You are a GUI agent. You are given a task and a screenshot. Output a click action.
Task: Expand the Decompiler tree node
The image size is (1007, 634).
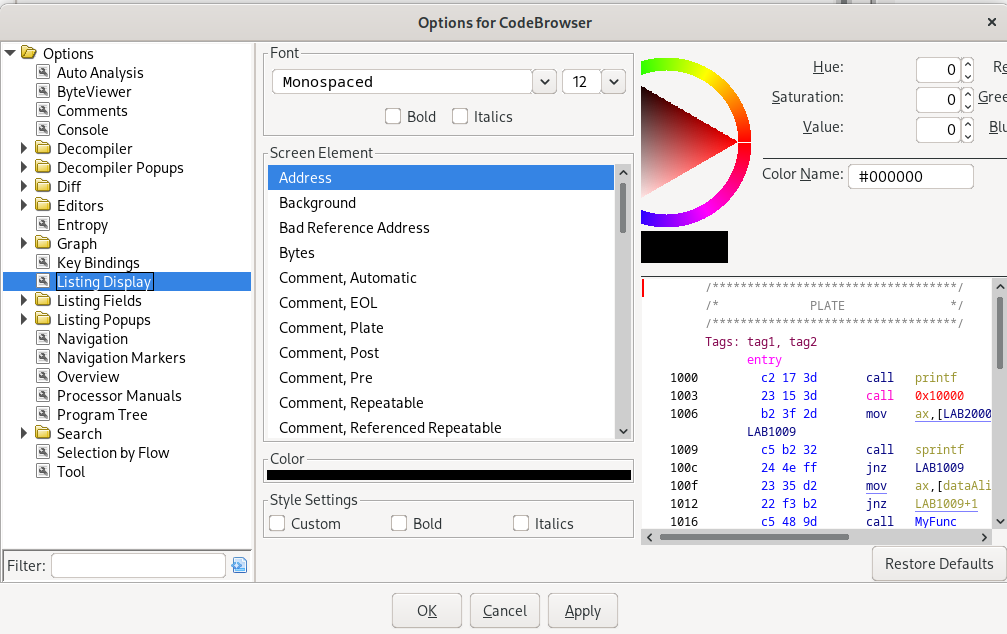click(x=24, y=148)
